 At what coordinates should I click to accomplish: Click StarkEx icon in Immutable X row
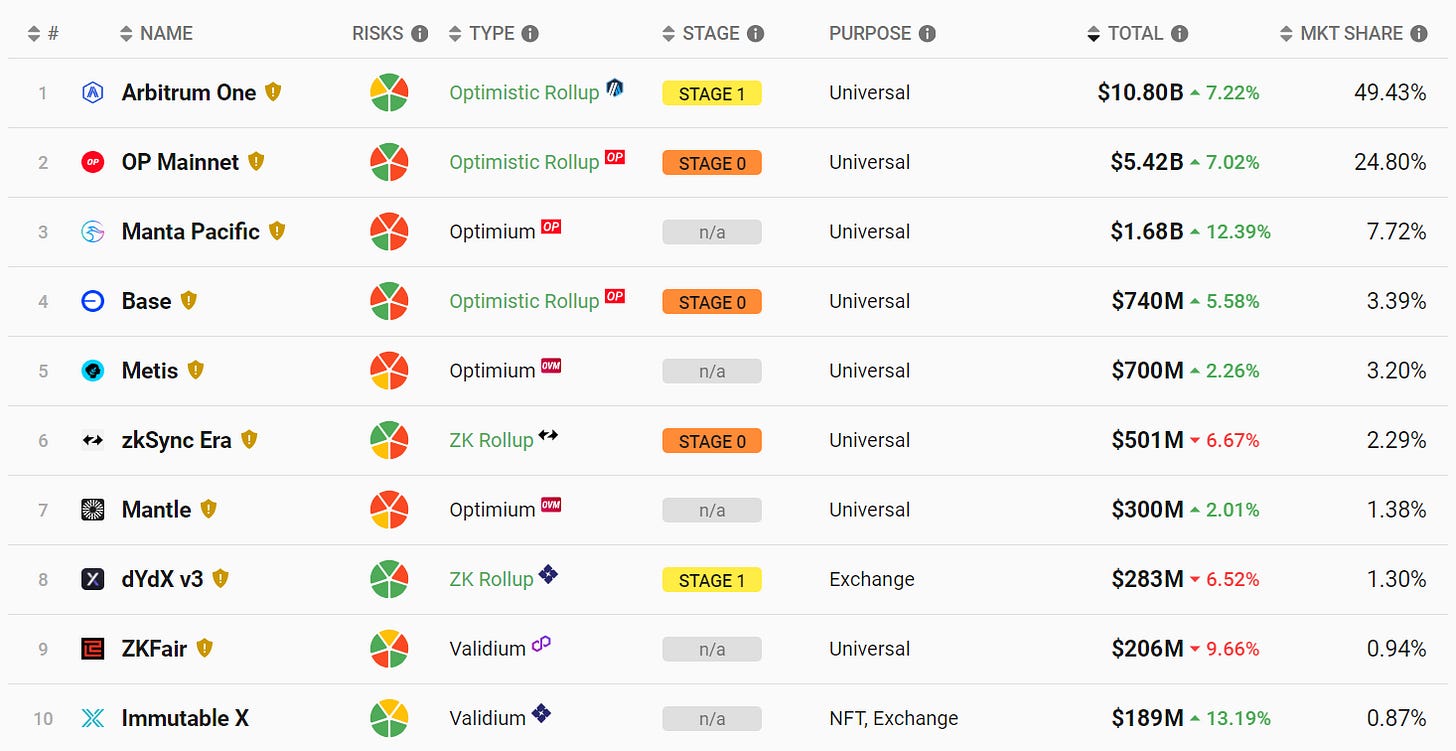point(541,713)
